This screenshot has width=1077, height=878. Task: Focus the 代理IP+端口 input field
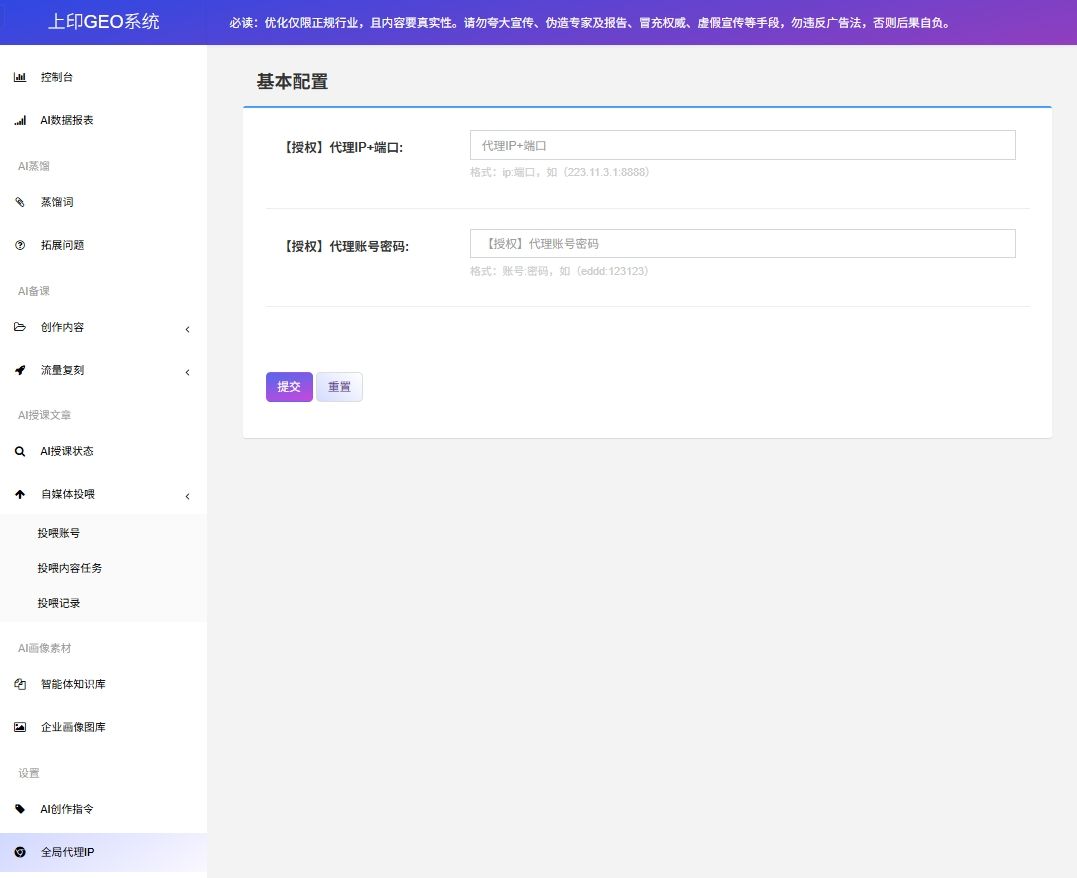(742, 145)
